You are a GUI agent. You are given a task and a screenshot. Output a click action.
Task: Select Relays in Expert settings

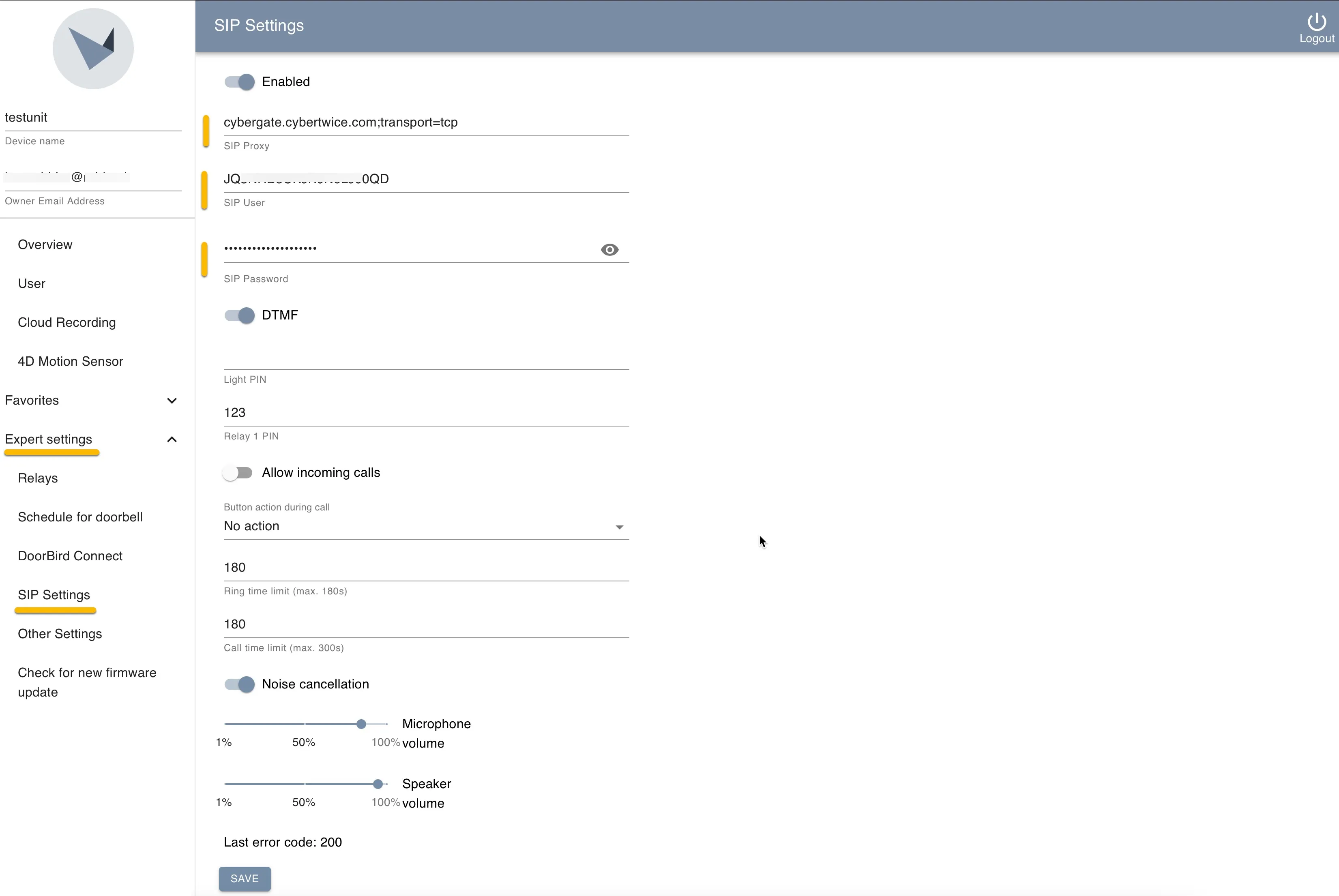pyautogui.click(x=38, y=478)
